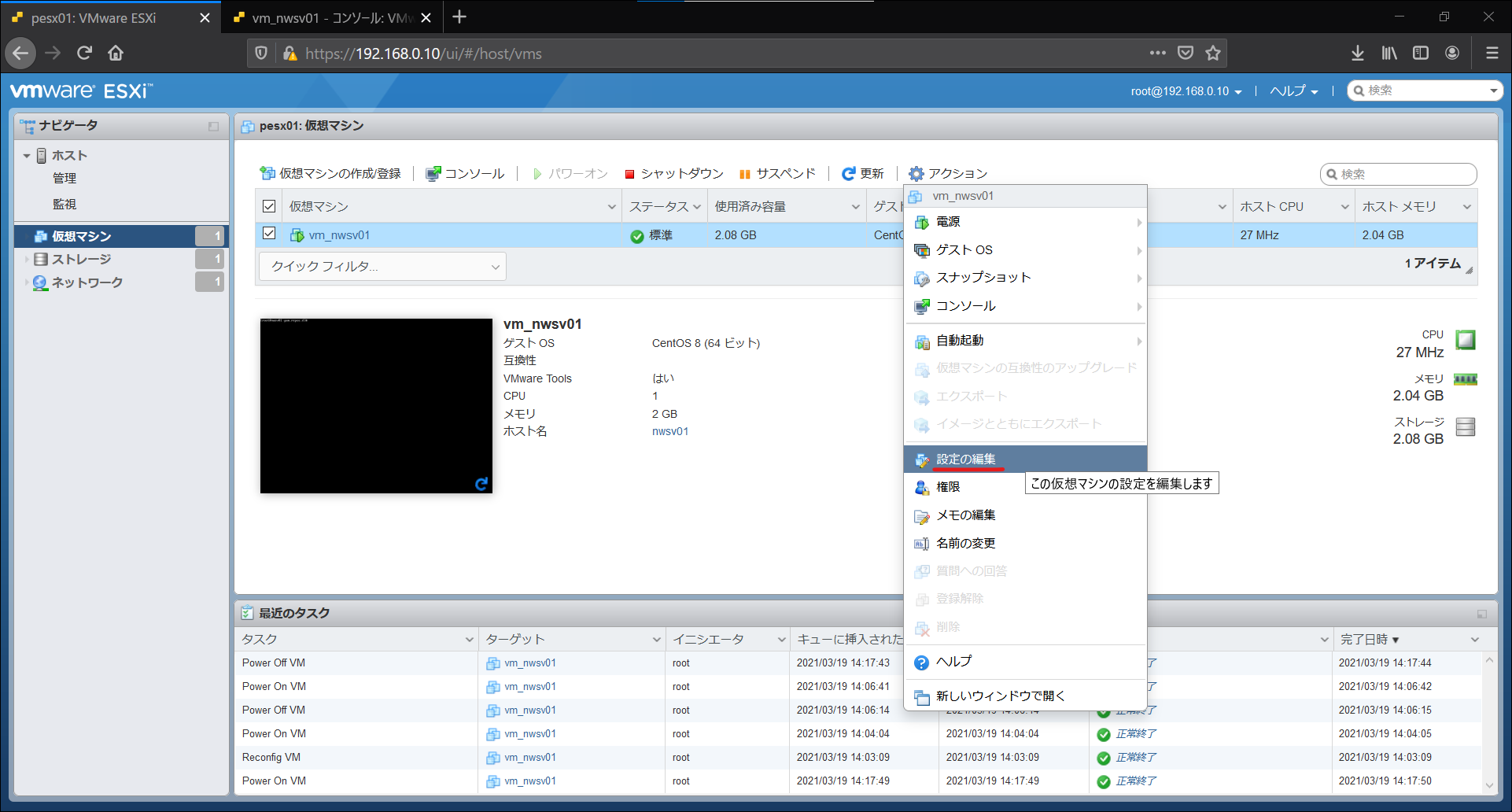Expand the ネットワーク tree node

27,282
